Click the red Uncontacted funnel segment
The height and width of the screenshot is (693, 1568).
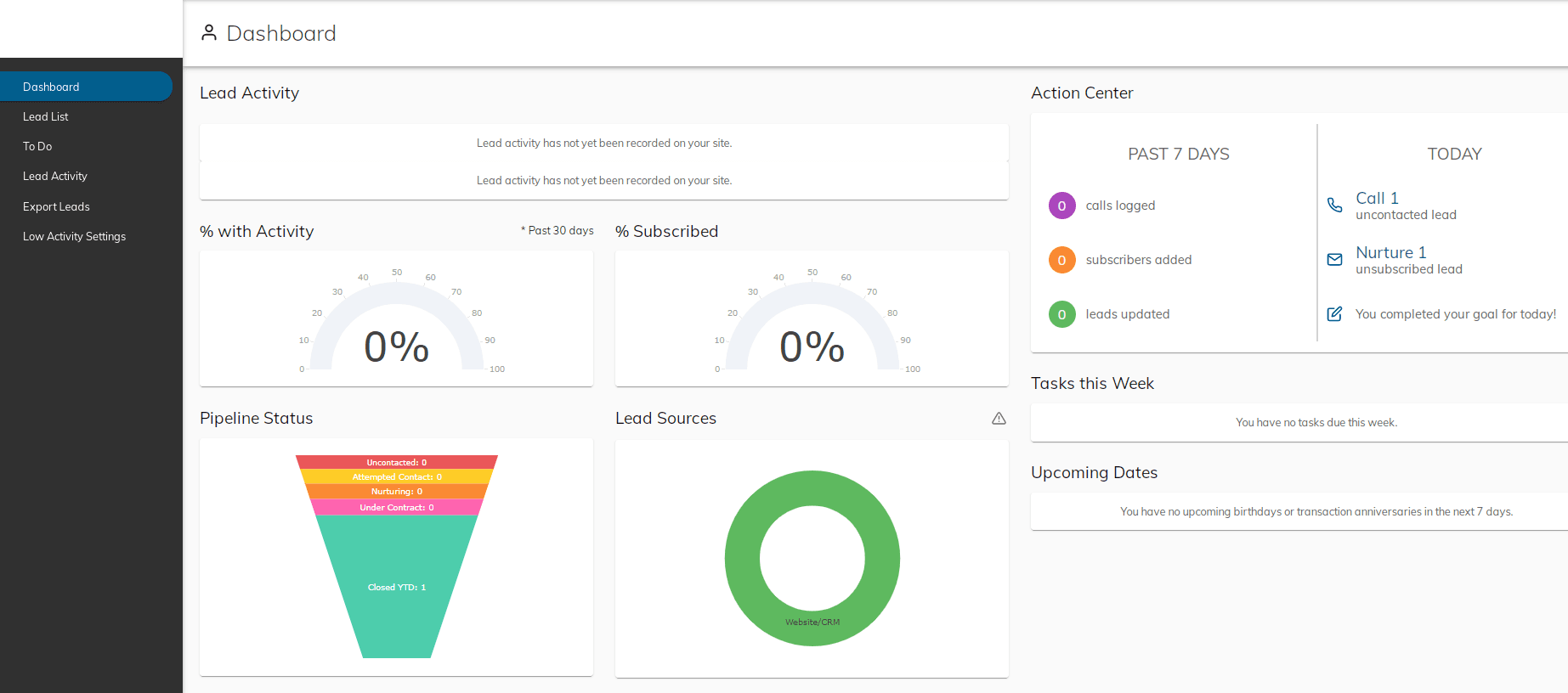tap(396, 462)
